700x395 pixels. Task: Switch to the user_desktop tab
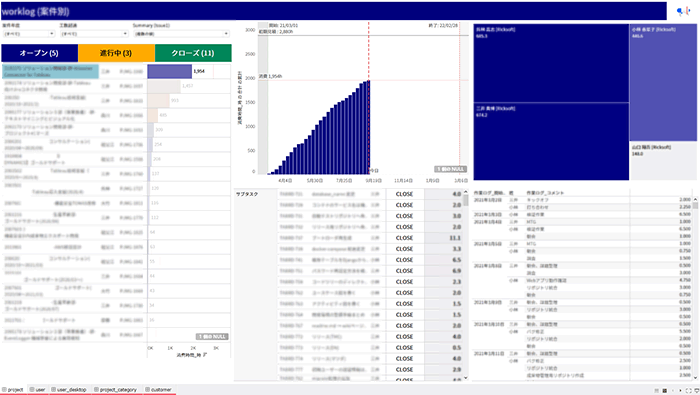coord(69,390)
